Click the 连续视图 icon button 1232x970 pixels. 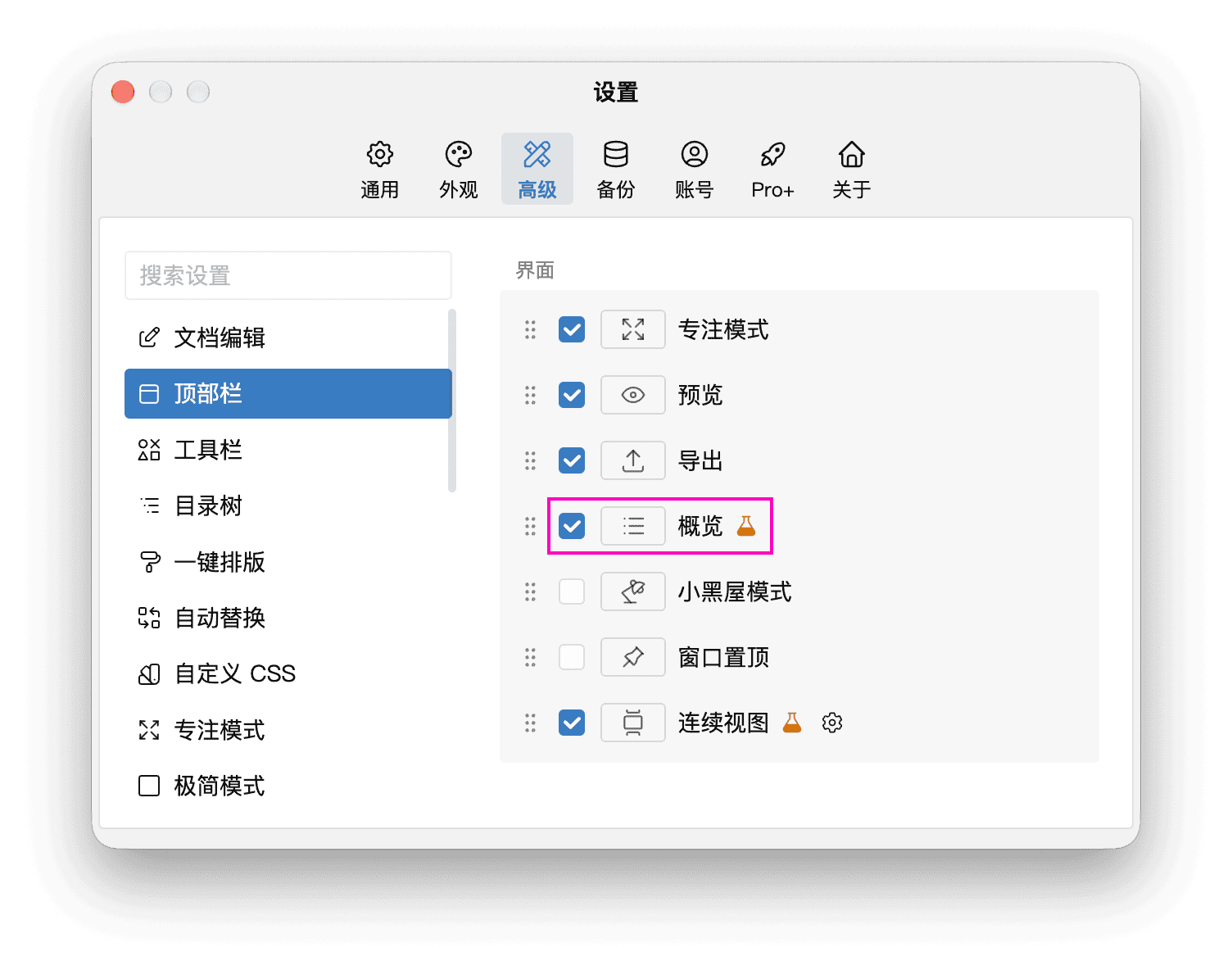point(632,723)
